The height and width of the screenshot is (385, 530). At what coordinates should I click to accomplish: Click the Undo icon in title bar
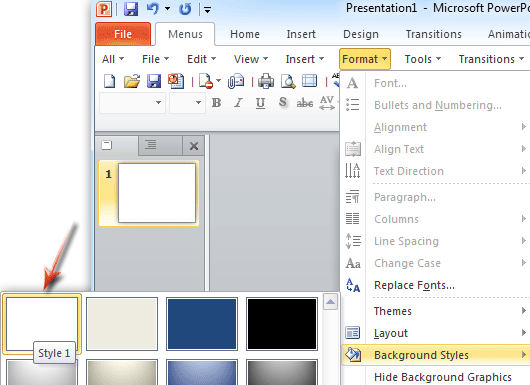tap(152, 9)
